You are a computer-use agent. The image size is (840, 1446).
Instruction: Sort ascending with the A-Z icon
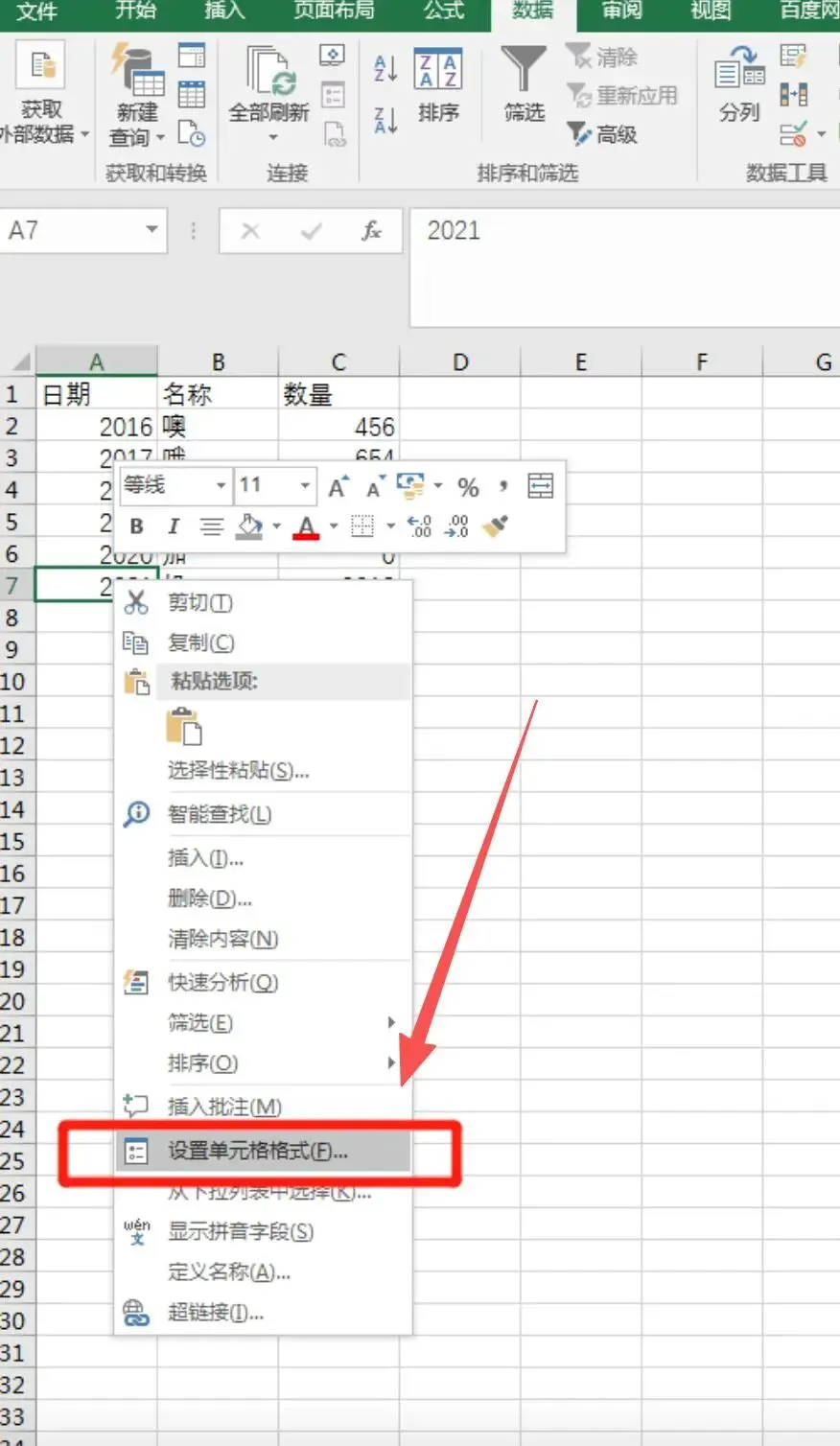click(x=385, y=68)
